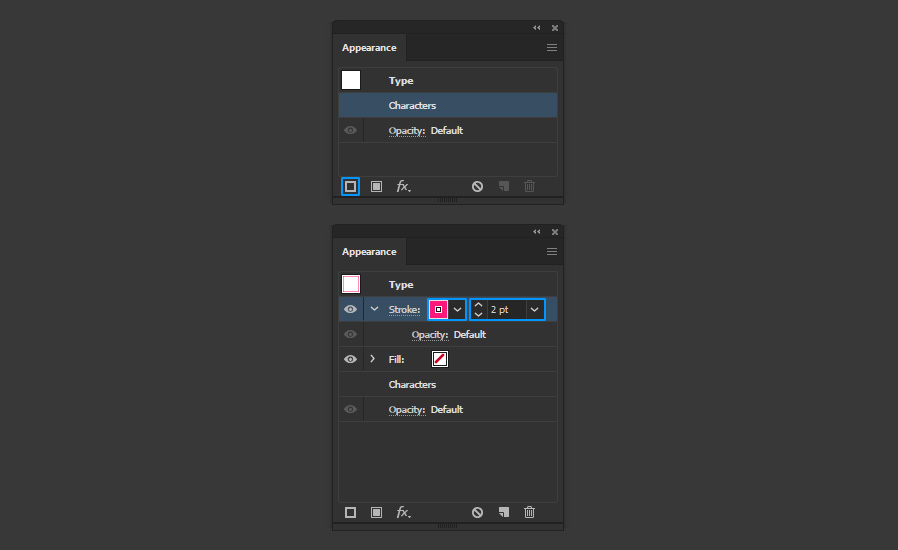Open Opacity link under Stroke row

tap(430, 335)
